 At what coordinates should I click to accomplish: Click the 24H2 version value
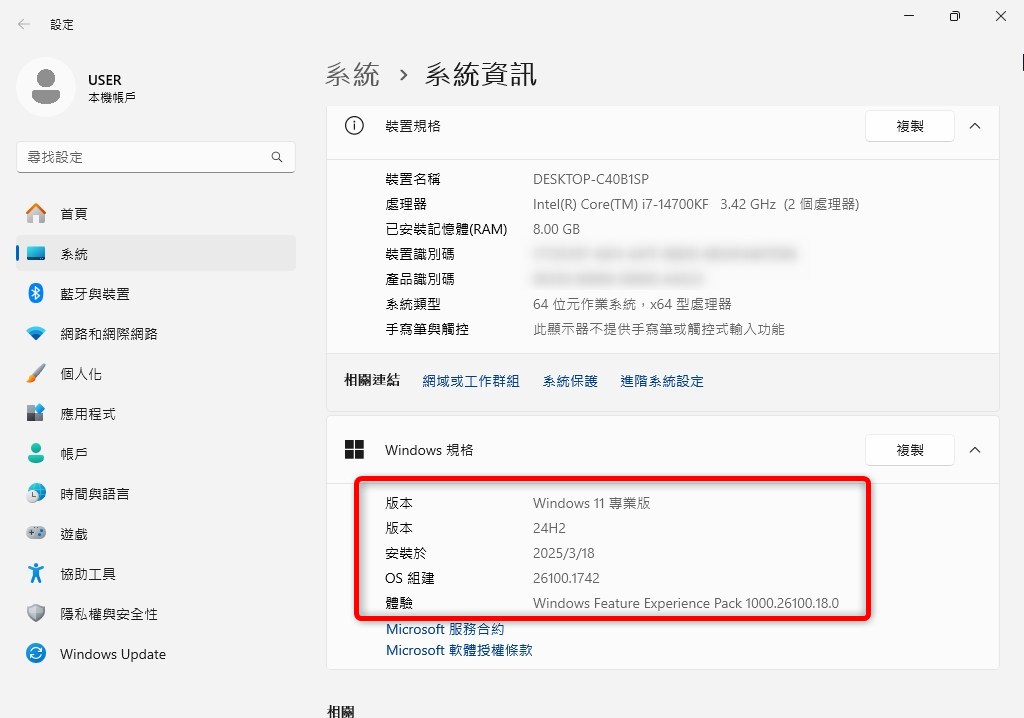[x=549, y=528]
